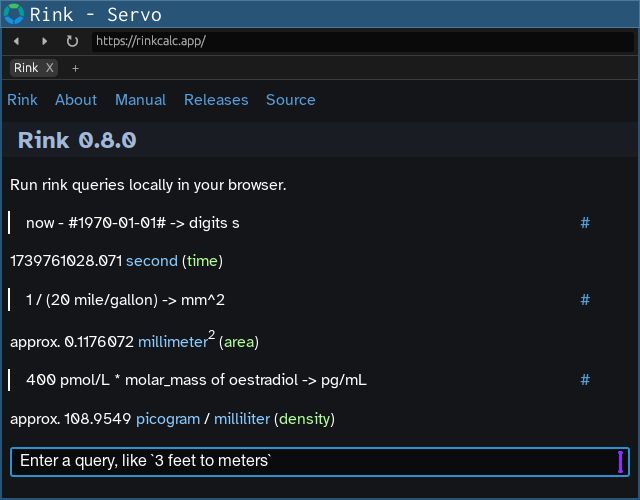
Task: Click query text 'now - #1970-01-01# -> digits s'
Action: coord(133,223)
